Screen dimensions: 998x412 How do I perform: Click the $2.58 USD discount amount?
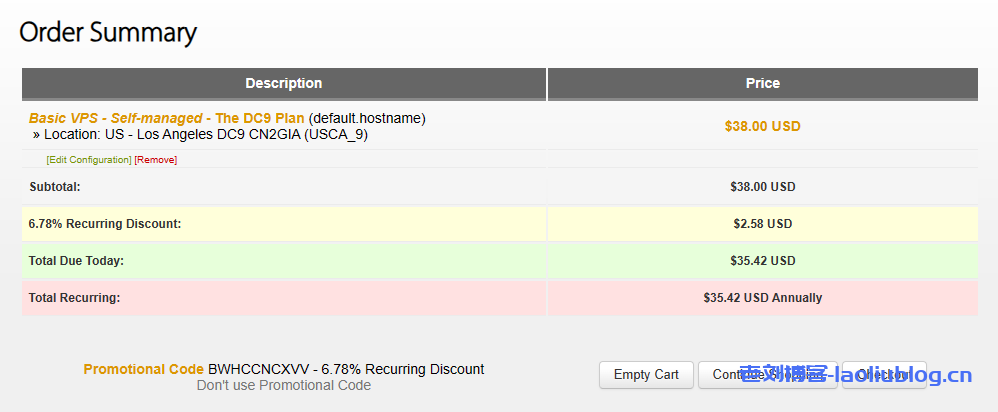coord(762,224)
